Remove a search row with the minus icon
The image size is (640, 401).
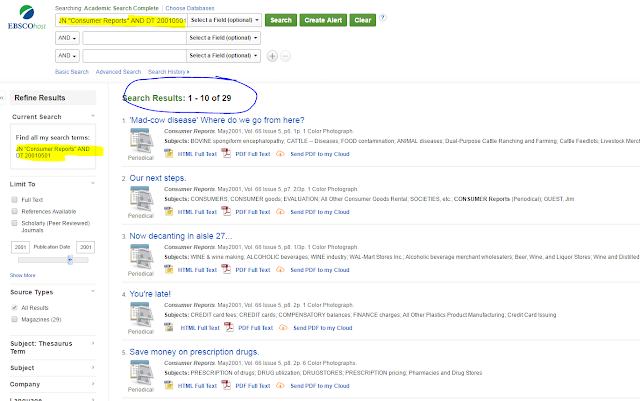(286, 56)
